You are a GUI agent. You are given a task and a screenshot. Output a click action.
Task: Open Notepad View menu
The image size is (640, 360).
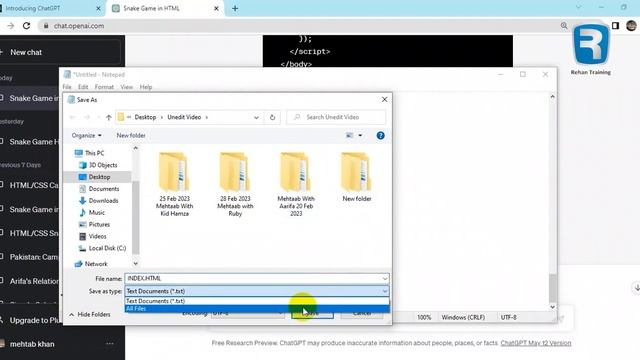coord(127,87)
